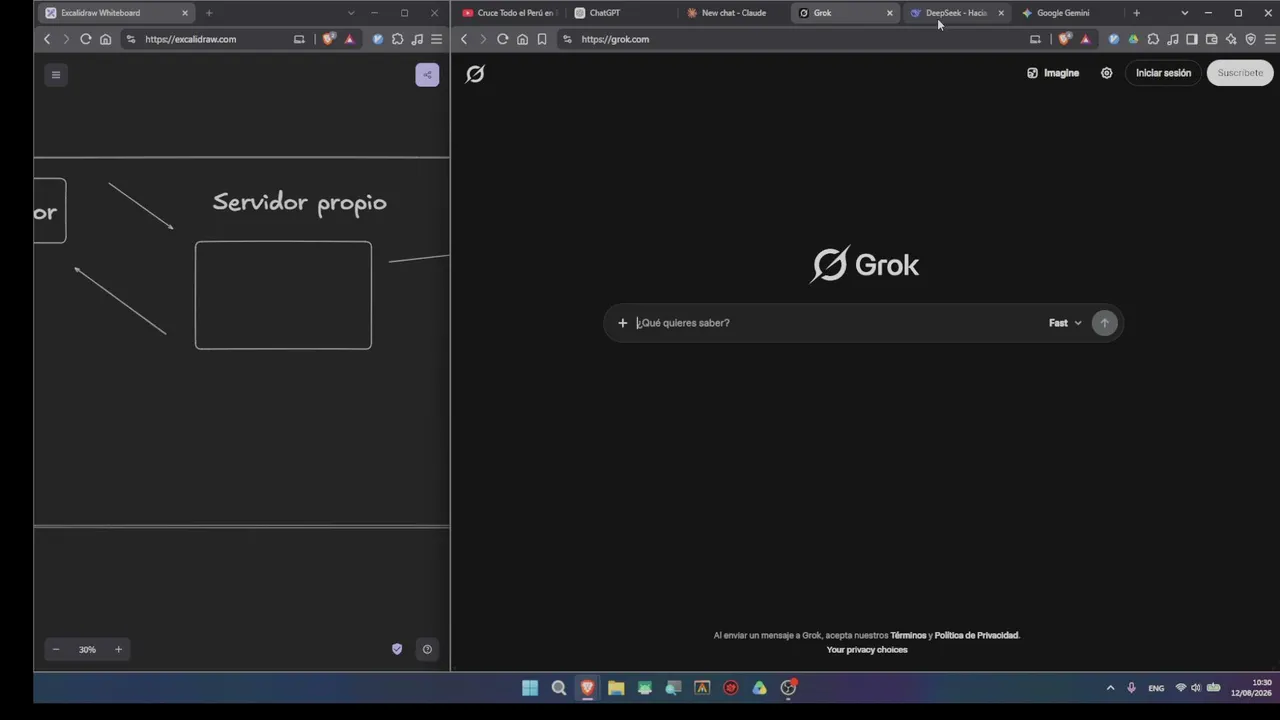
Task: Go back in the Excalidraw browser window
Action: (x=47, y=39)
